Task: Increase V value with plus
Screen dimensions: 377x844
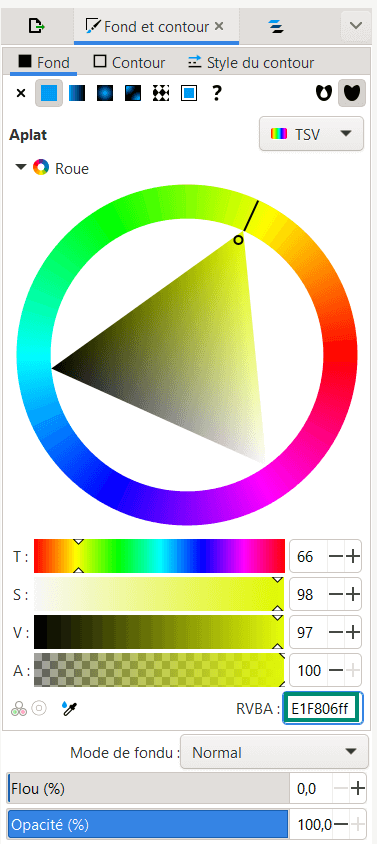Action: 353,632
